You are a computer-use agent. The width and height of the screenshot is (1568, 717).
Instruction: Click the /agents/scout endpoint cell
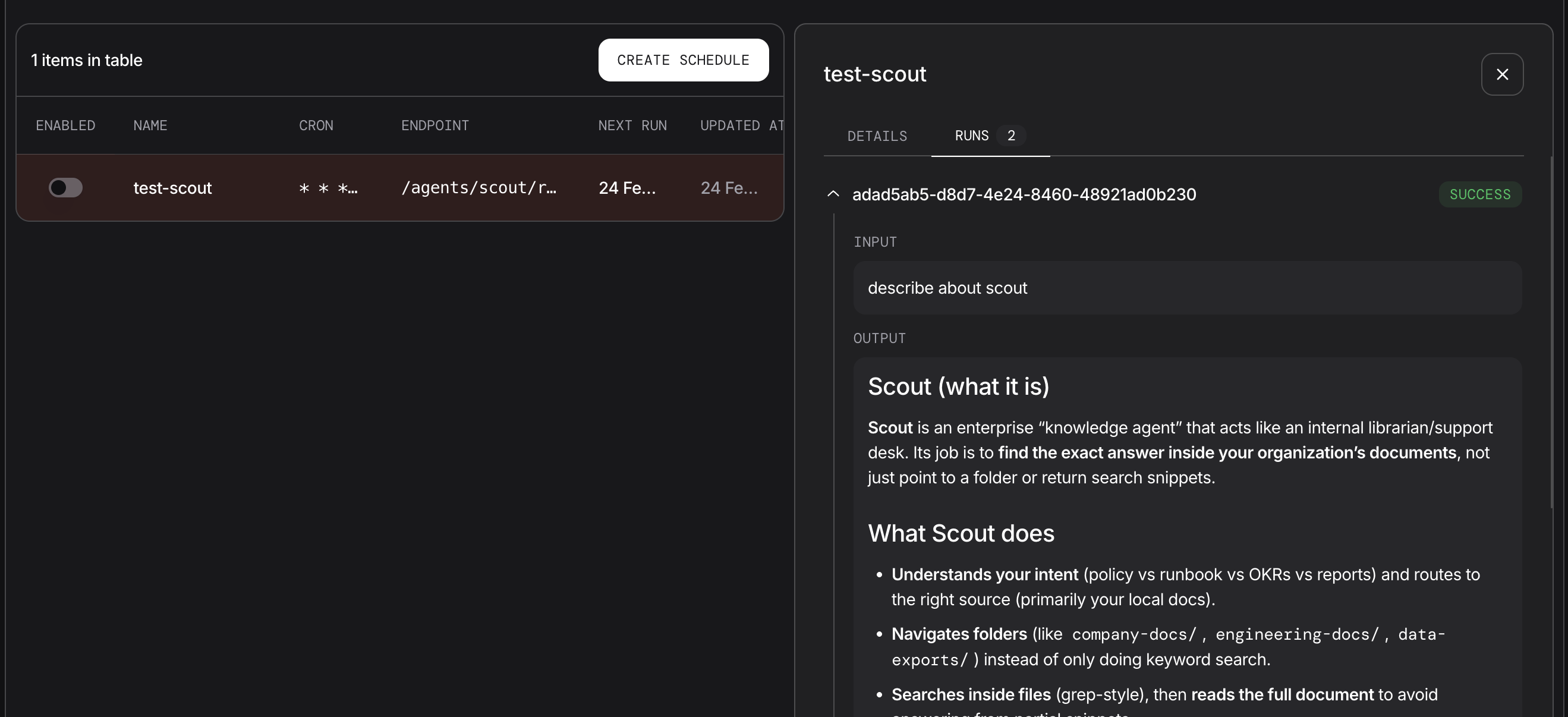[478, 188]
